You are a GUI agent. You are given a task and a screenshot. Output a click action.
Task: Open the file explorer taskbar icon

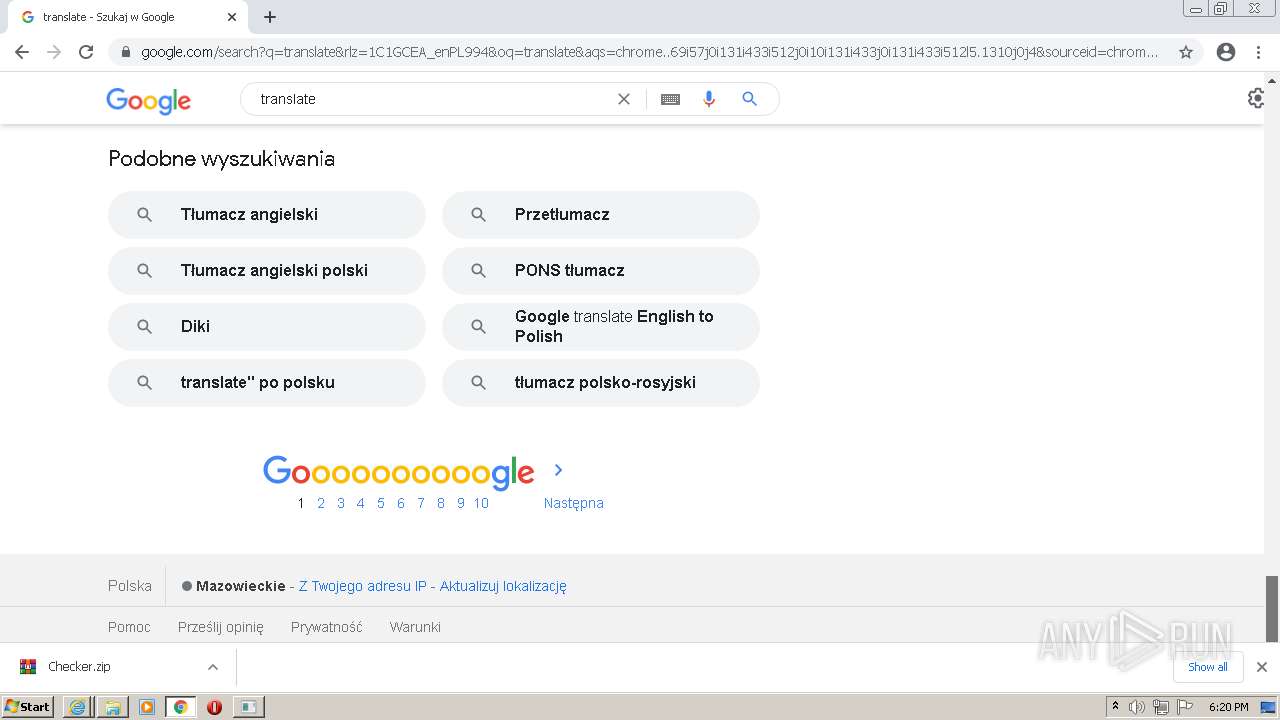click(x=112, y=707)
